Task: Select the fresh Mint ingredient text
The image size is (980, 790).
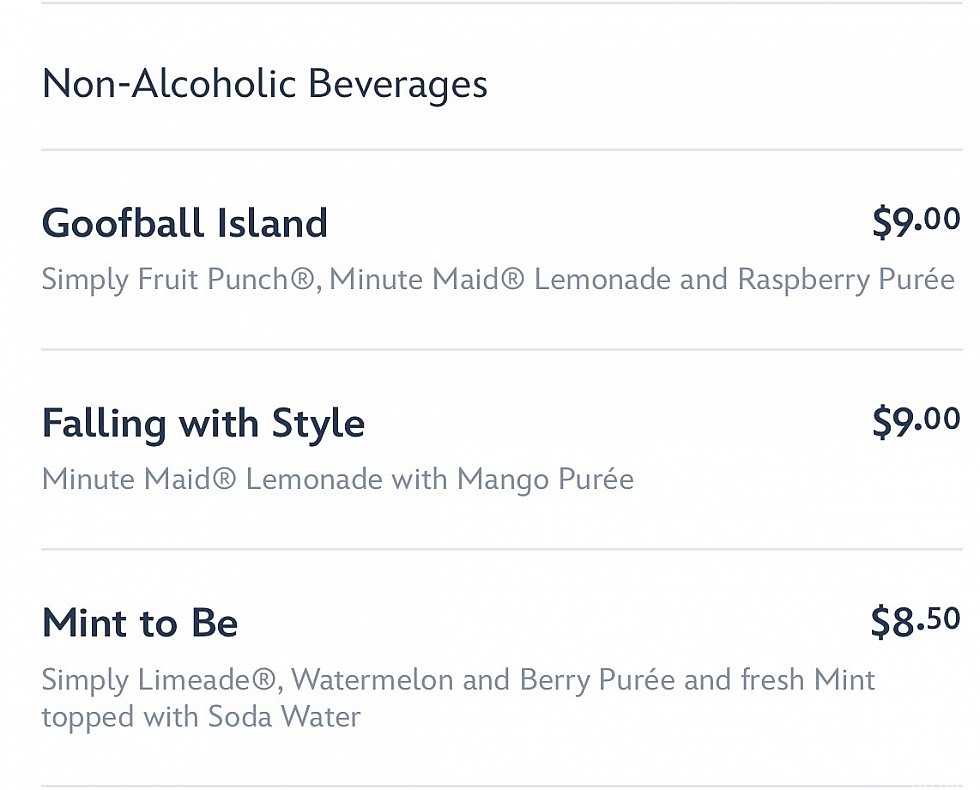Action: pyautogui.click(x=808, y=681)
